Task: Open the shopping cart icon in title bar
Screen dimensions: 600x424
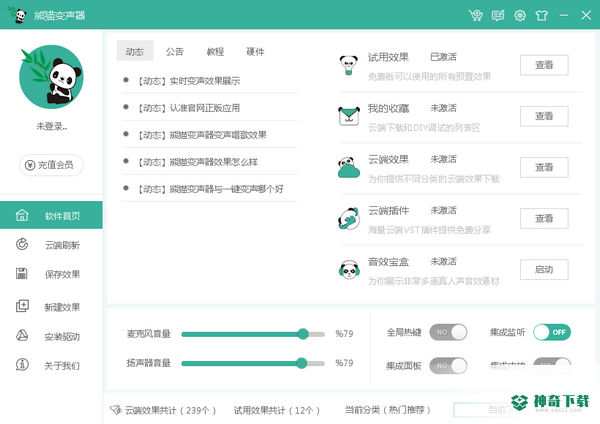Action: [476, 15]
